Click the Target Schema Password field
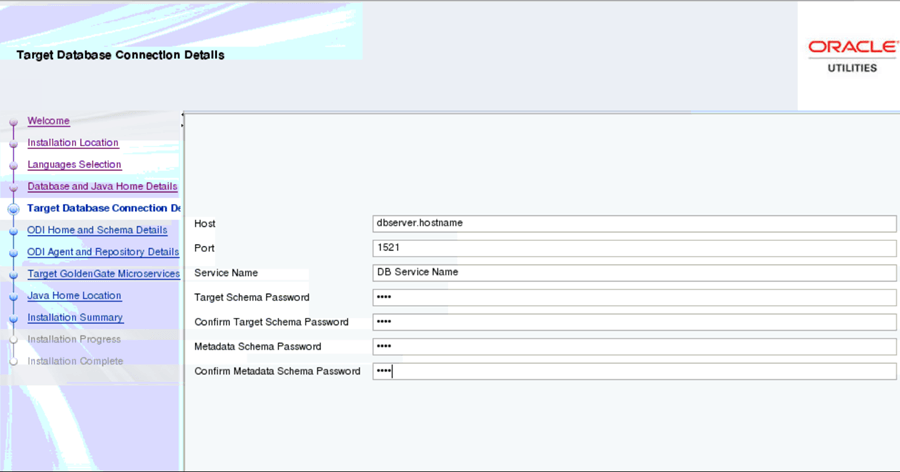 click(634, 297)
